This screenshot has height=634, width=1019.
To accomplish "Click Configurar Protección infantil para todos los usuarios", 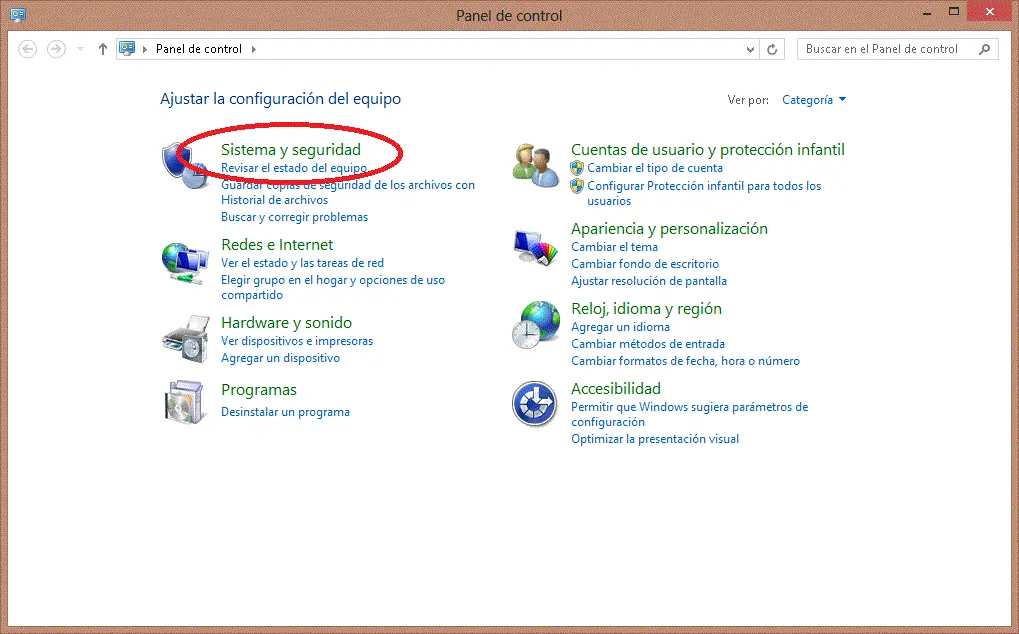I will [704, 193].
